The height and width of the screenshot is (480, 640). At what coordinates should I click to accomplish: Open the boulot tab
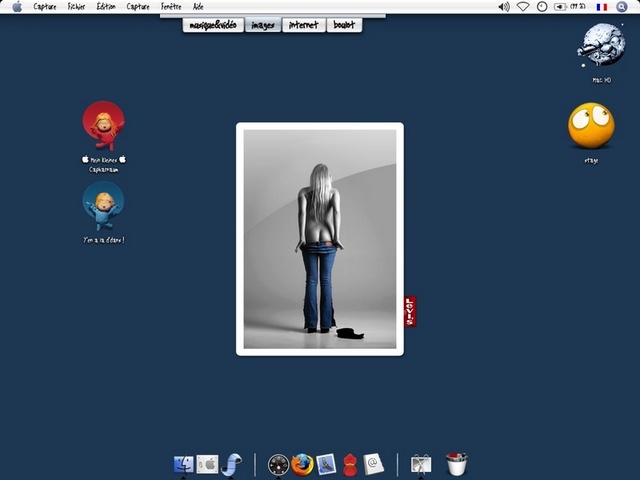[x=344, y=25]
